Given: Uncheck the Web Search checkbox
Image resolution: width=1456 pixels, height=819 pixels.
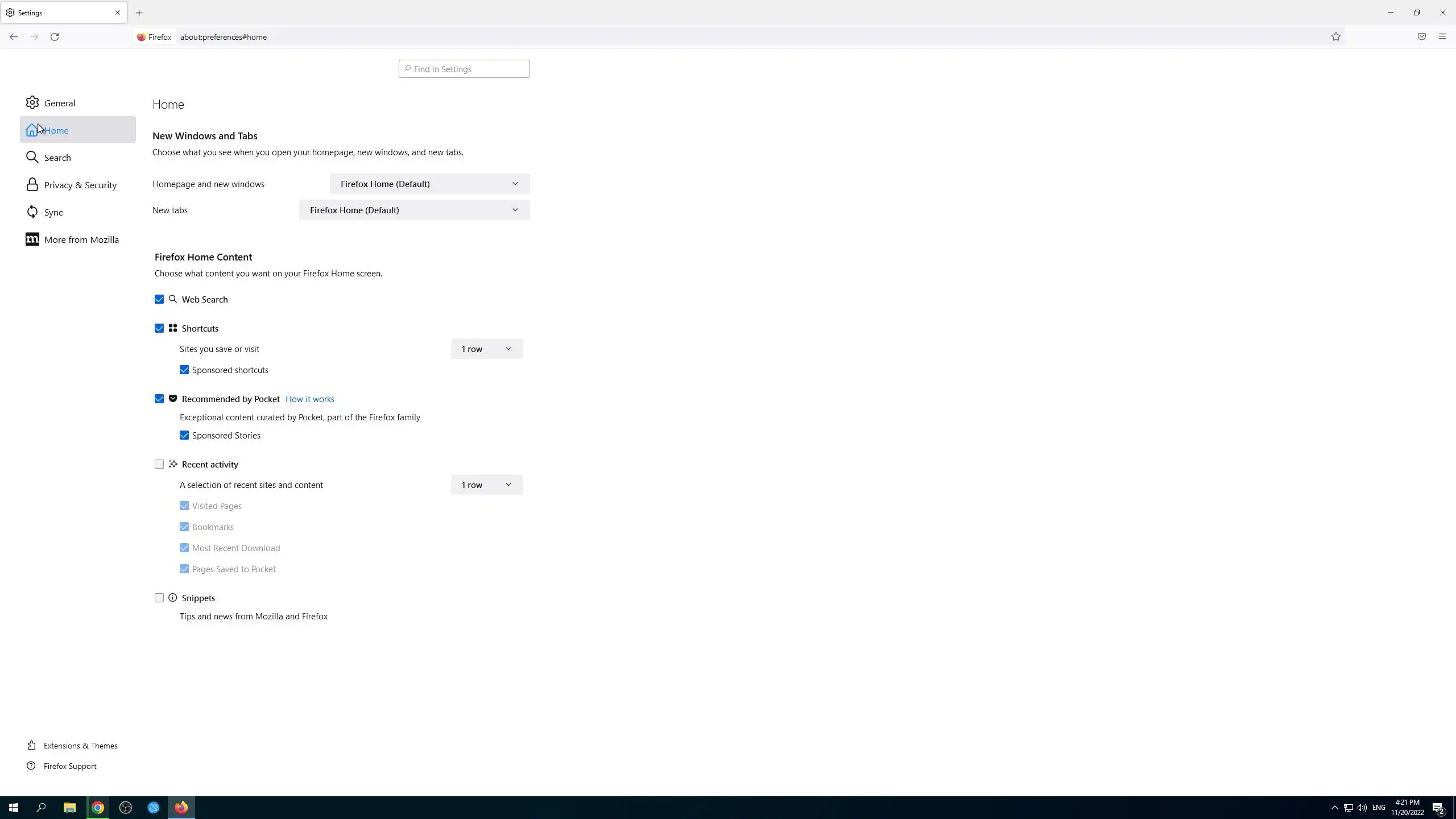Looking at the screenshot, I should tap(159, 299).
